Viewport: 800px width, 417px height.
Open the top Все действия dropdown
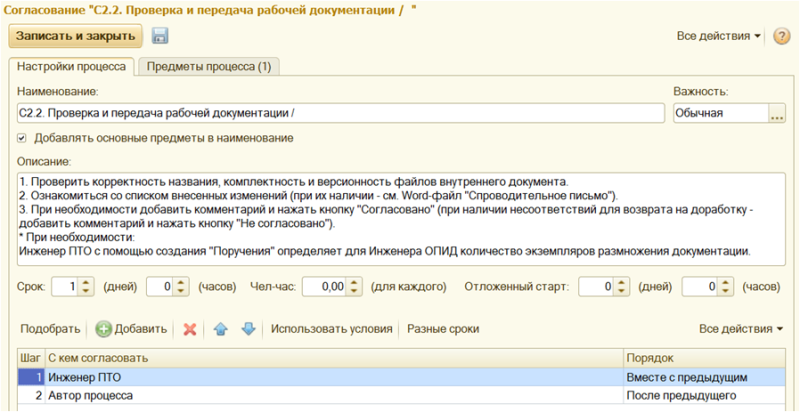[718, 36]
